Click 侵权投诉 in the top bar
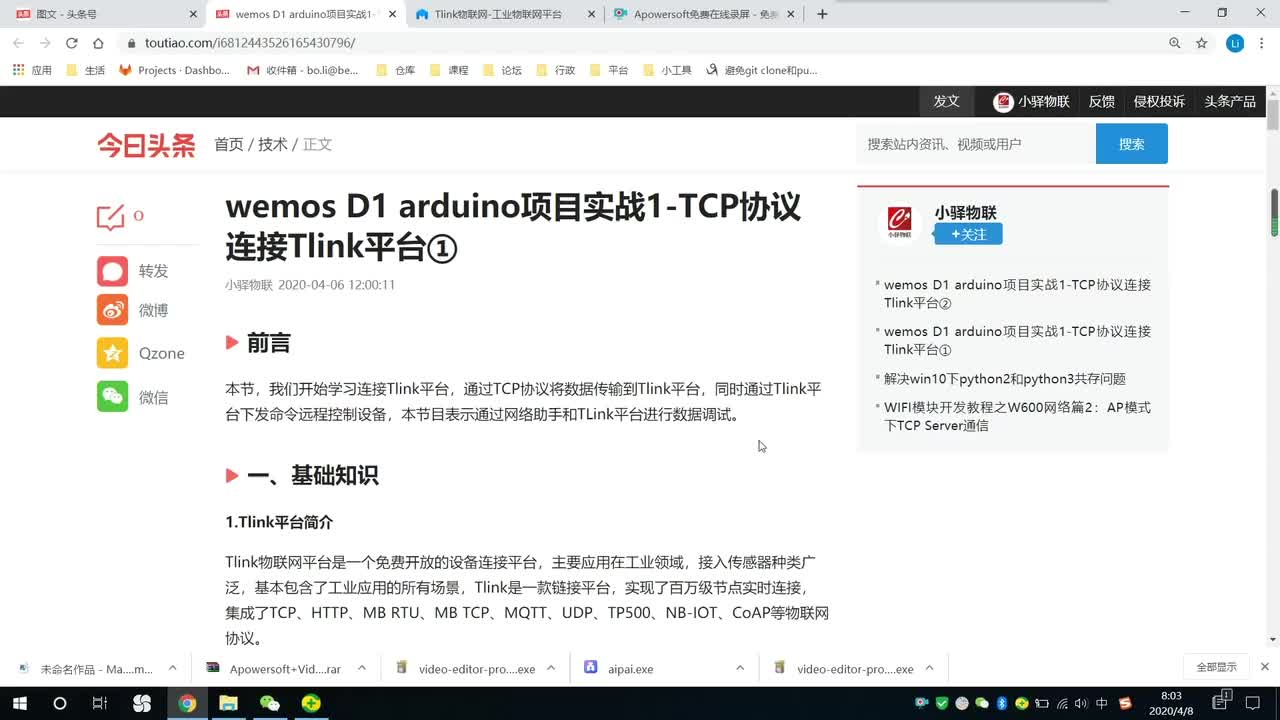The height and width of the screenshot is (720, 1280). 1159,101
